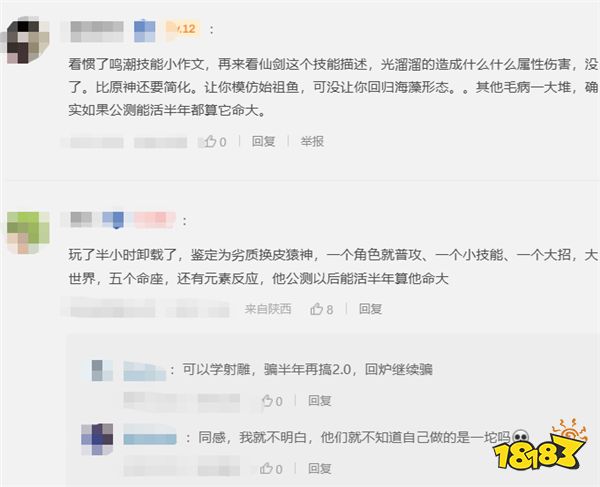Click 回复 under the 可以学射雕 reply
Viewport: 600px width, 487px height.
[320, 401]
